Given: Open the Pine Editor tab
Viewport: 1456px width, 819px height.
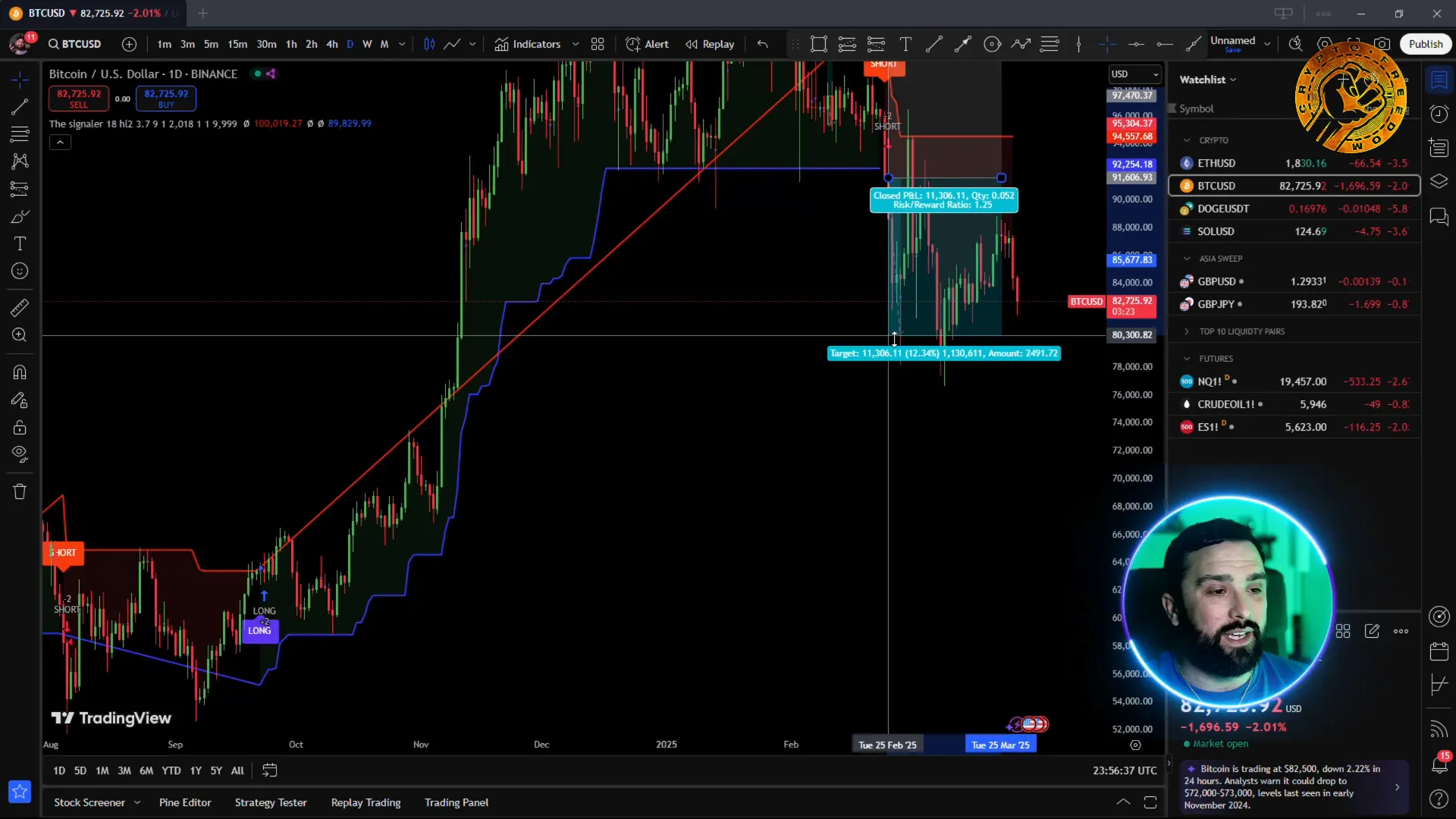Looking at the screenshot, I should 185,802.
